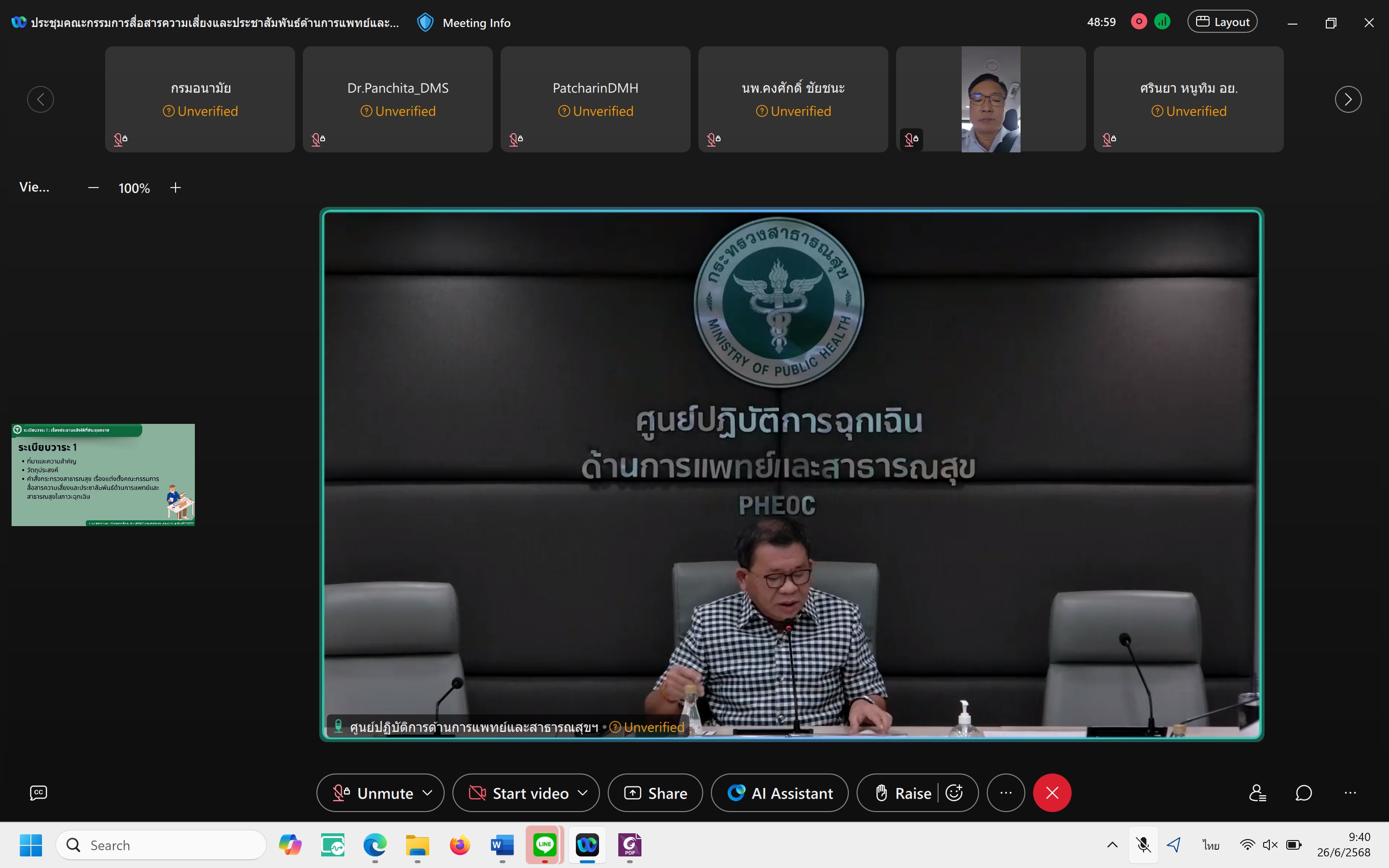This screenshot has width=1389, height=868.
Task: Open Microsoft Edge from the taskbar
Action: 375,845
